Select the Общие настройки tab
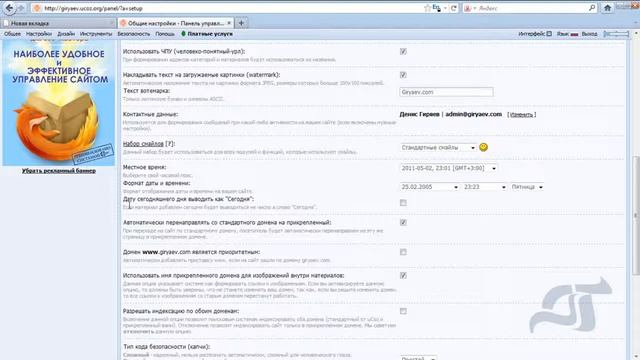 click(175, 23)
